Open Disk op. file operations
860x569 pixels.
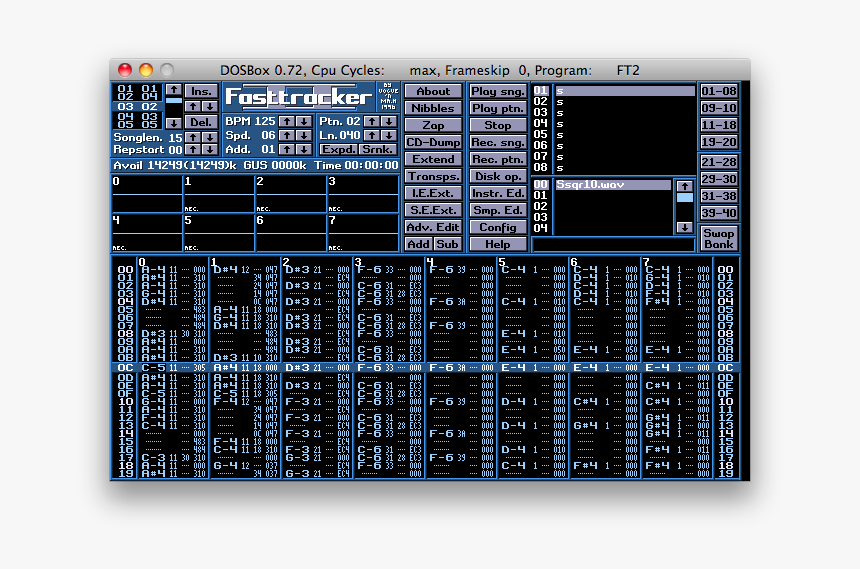coord(498,176)
